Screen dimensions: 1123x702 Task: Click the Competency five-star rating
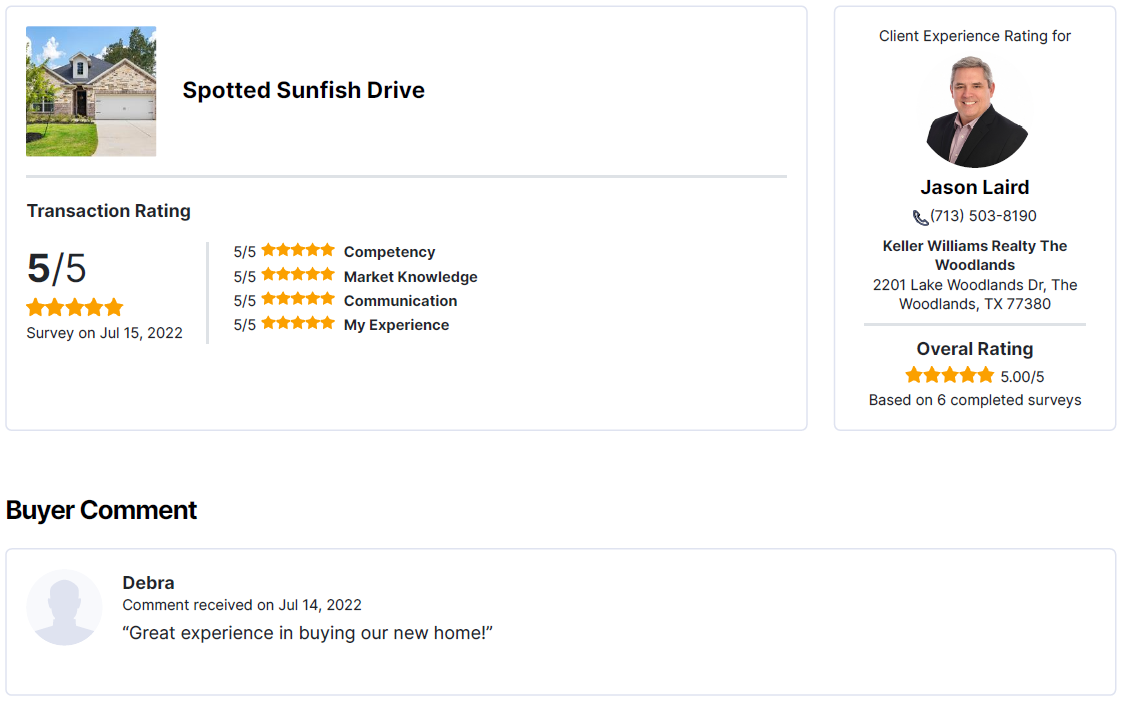pos(298,250)
